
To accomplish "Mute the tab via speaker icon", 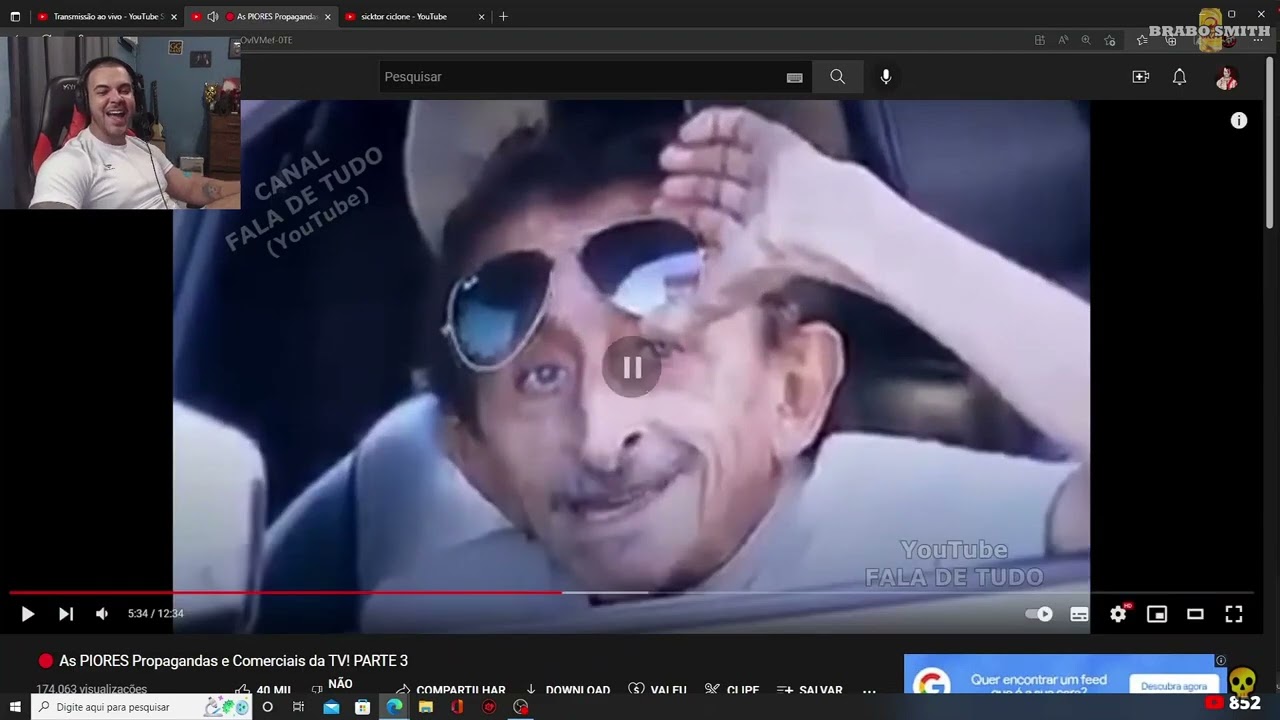I will pos(212,17).
